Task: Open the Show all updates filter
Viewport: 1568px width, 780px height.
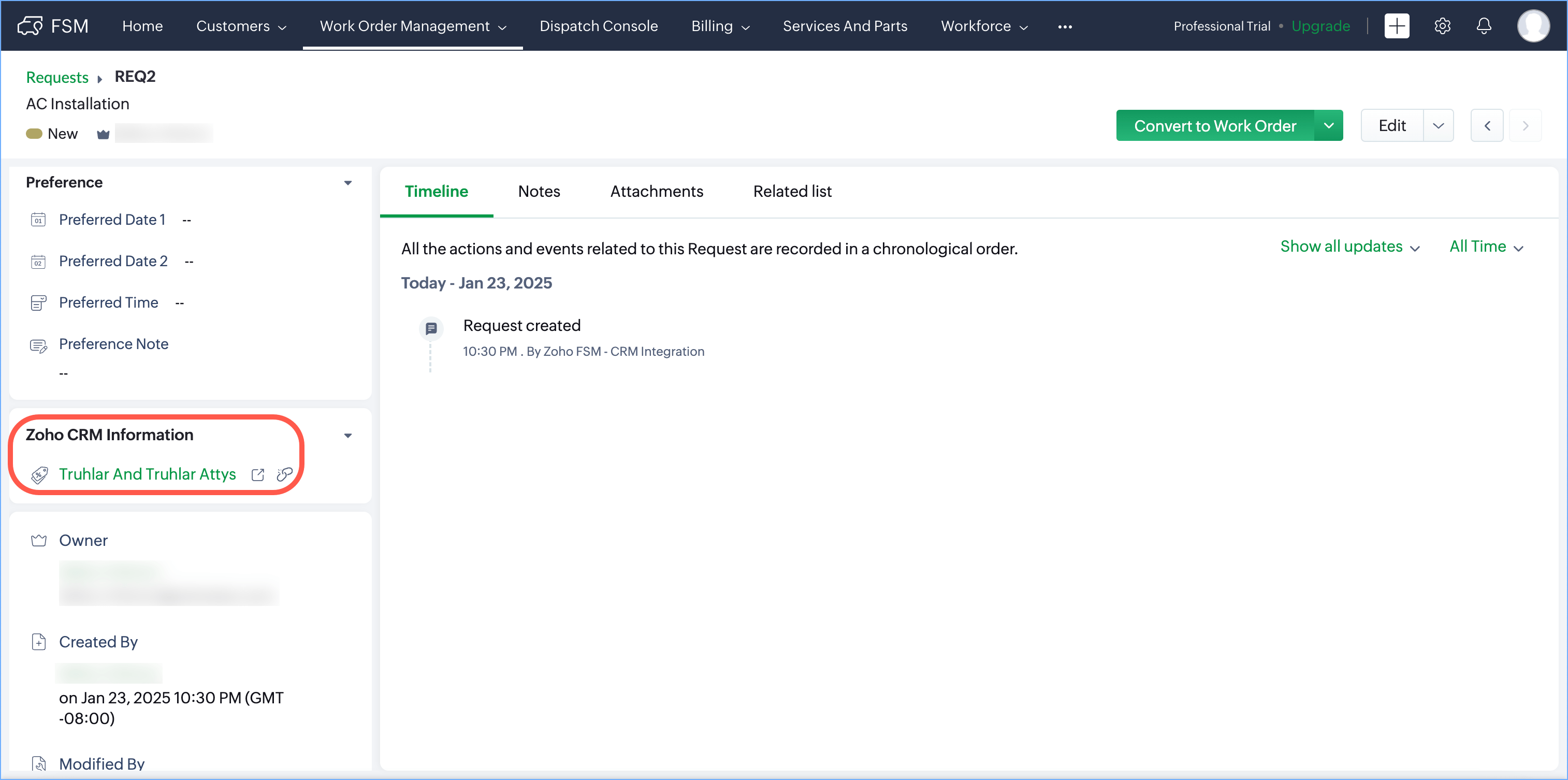Action: (x=1349, y=247)
